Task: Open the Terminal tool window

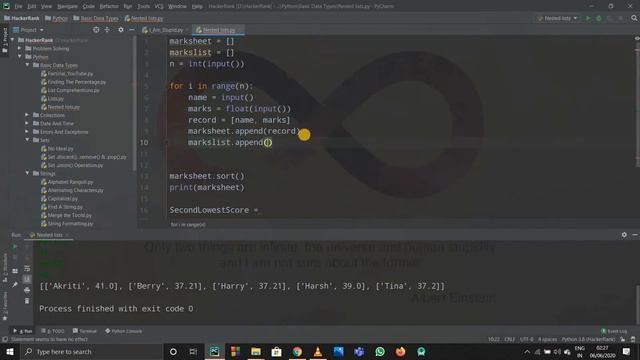Action: point(84,331)
